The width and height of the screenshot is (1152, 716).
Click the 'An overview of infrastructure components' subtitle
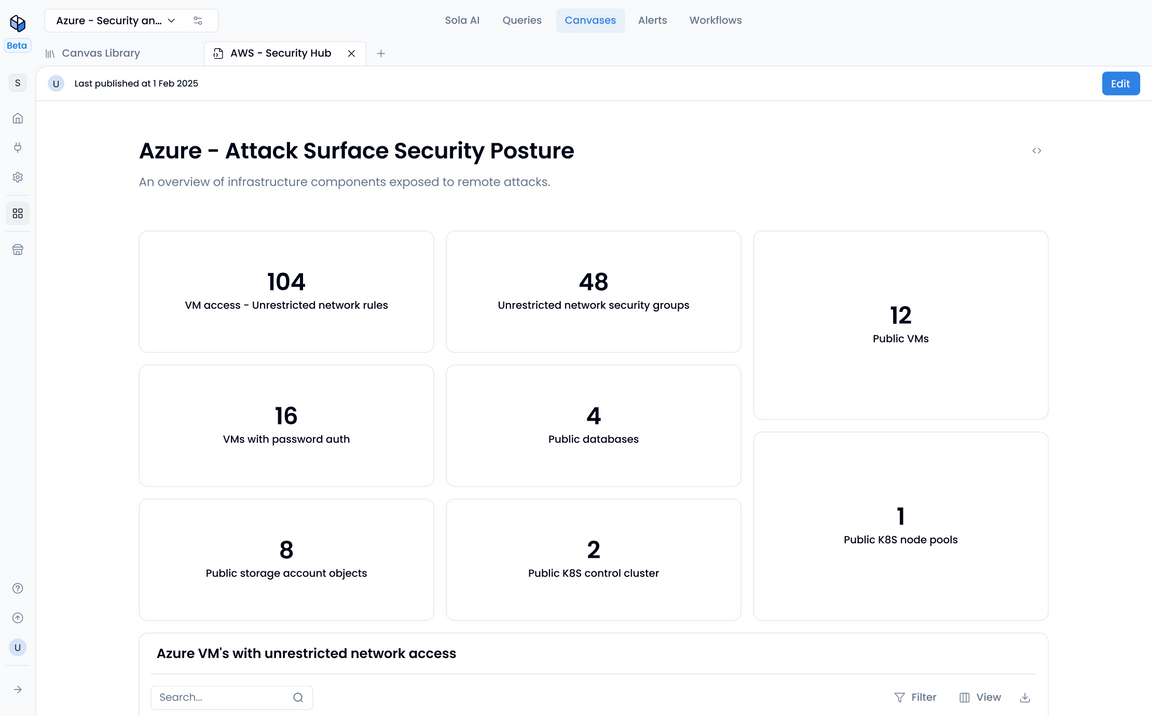[345, 182]
